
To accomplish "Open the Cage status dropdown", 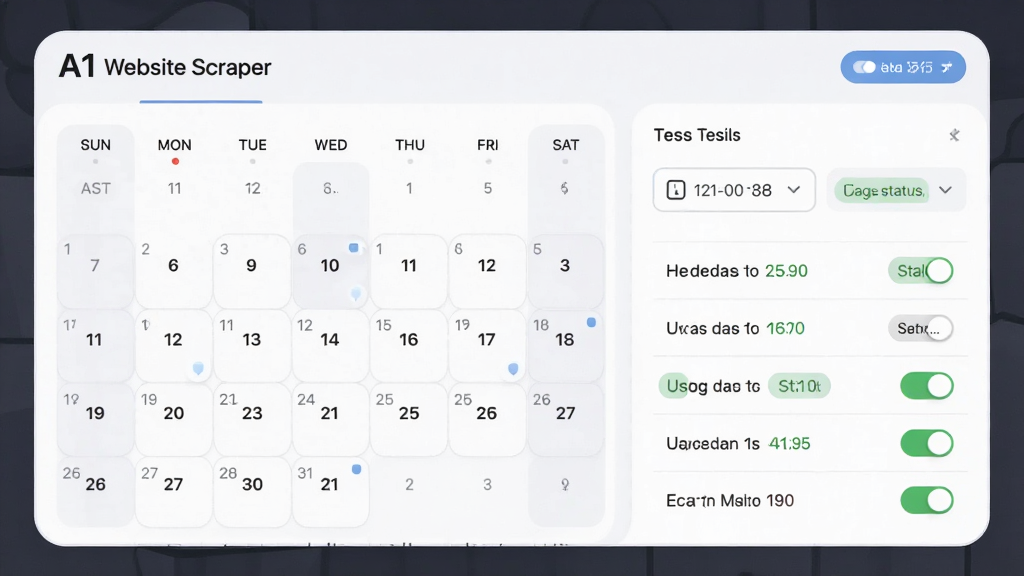I will (x=895, y=190).
